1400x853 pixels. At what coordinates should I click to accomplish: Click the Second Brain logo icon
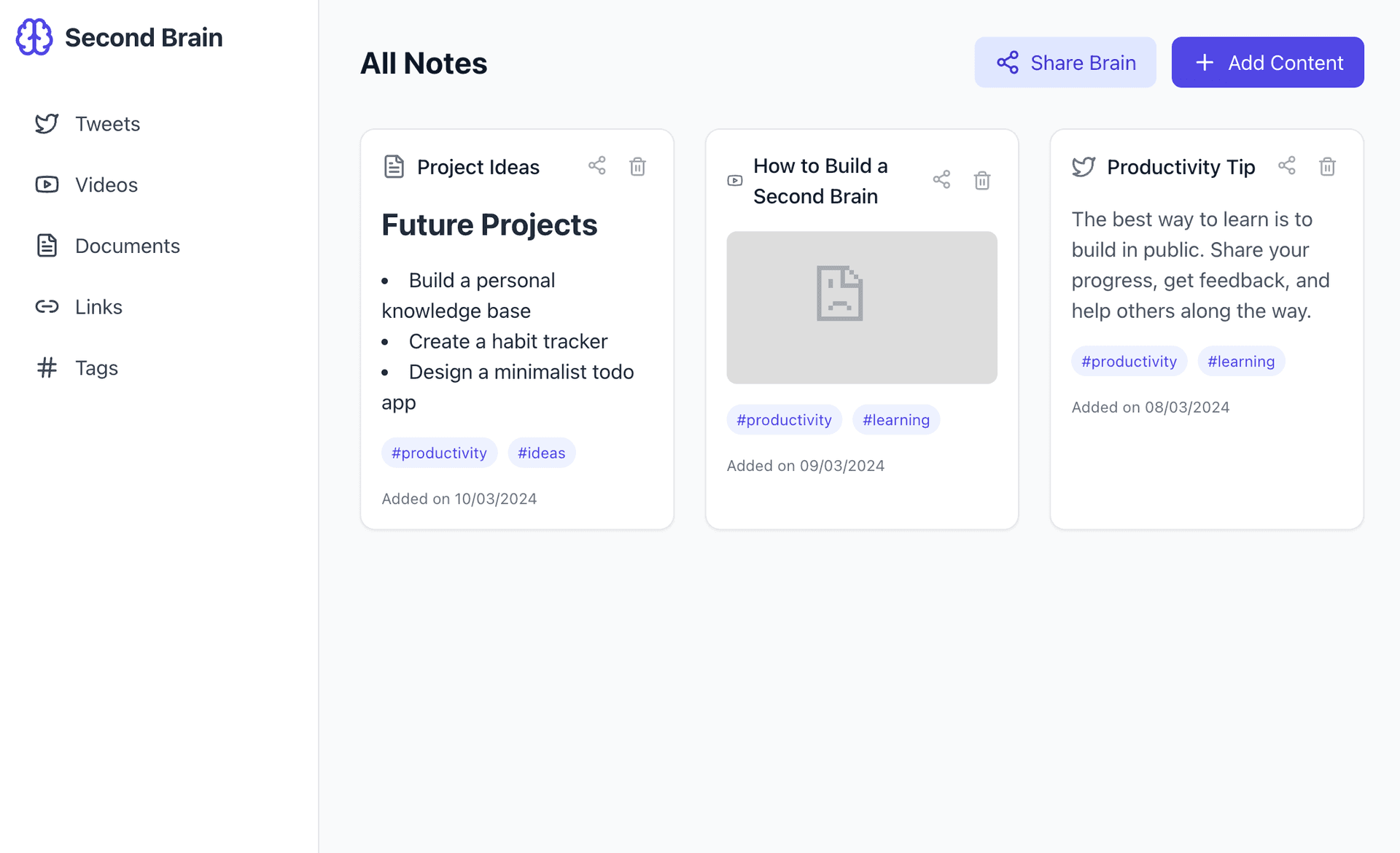pos(34,37)
